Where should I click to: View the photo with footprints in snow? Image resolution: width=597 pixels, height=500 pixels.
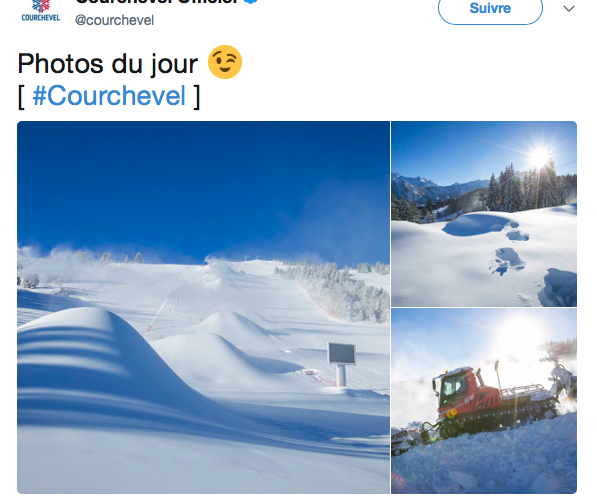click(484, 214)
